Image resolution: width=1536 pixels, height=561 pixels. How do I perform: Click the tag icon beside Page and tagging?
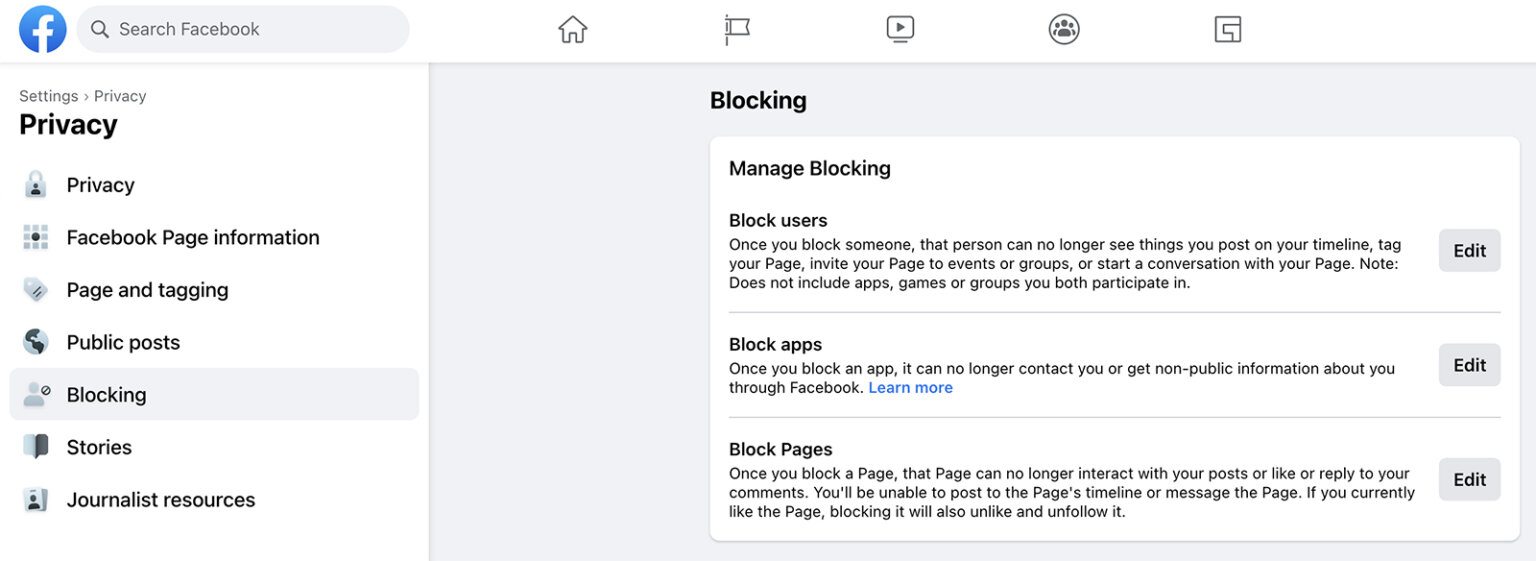pyautogui.click(x=36, y=290)
